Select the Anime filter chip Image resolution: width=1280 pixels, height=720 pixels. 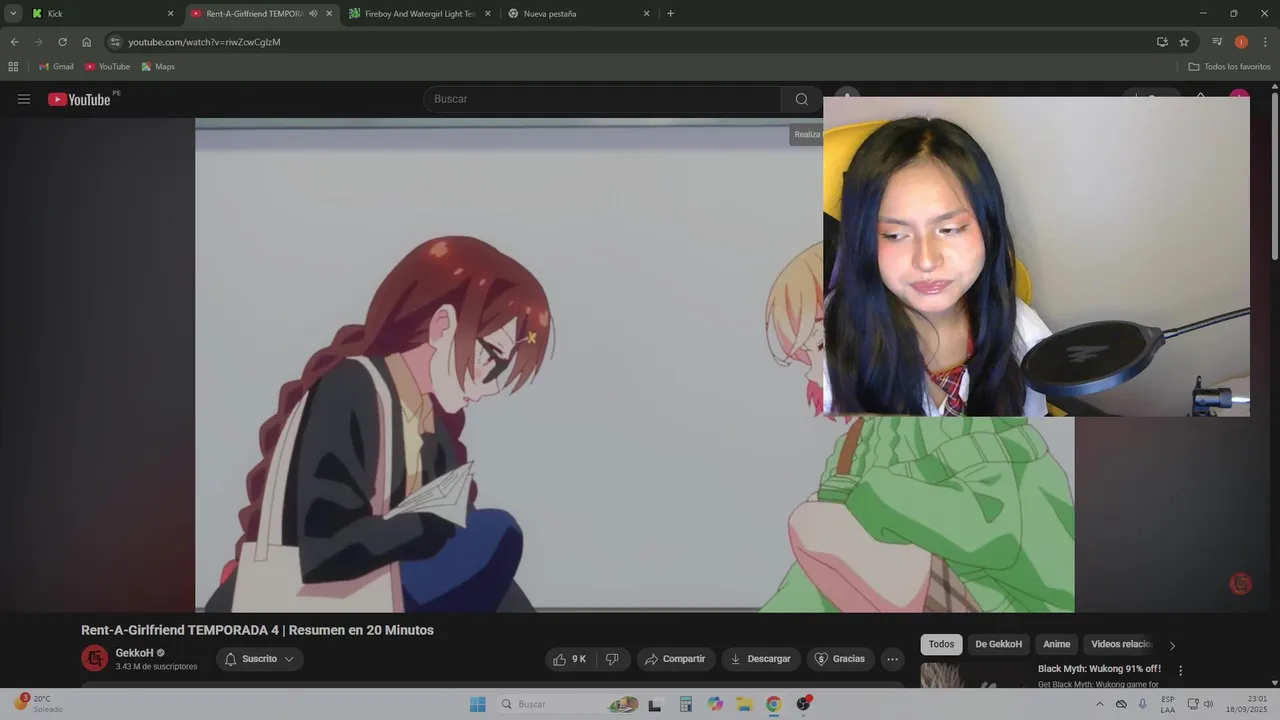pos(1056,644)
